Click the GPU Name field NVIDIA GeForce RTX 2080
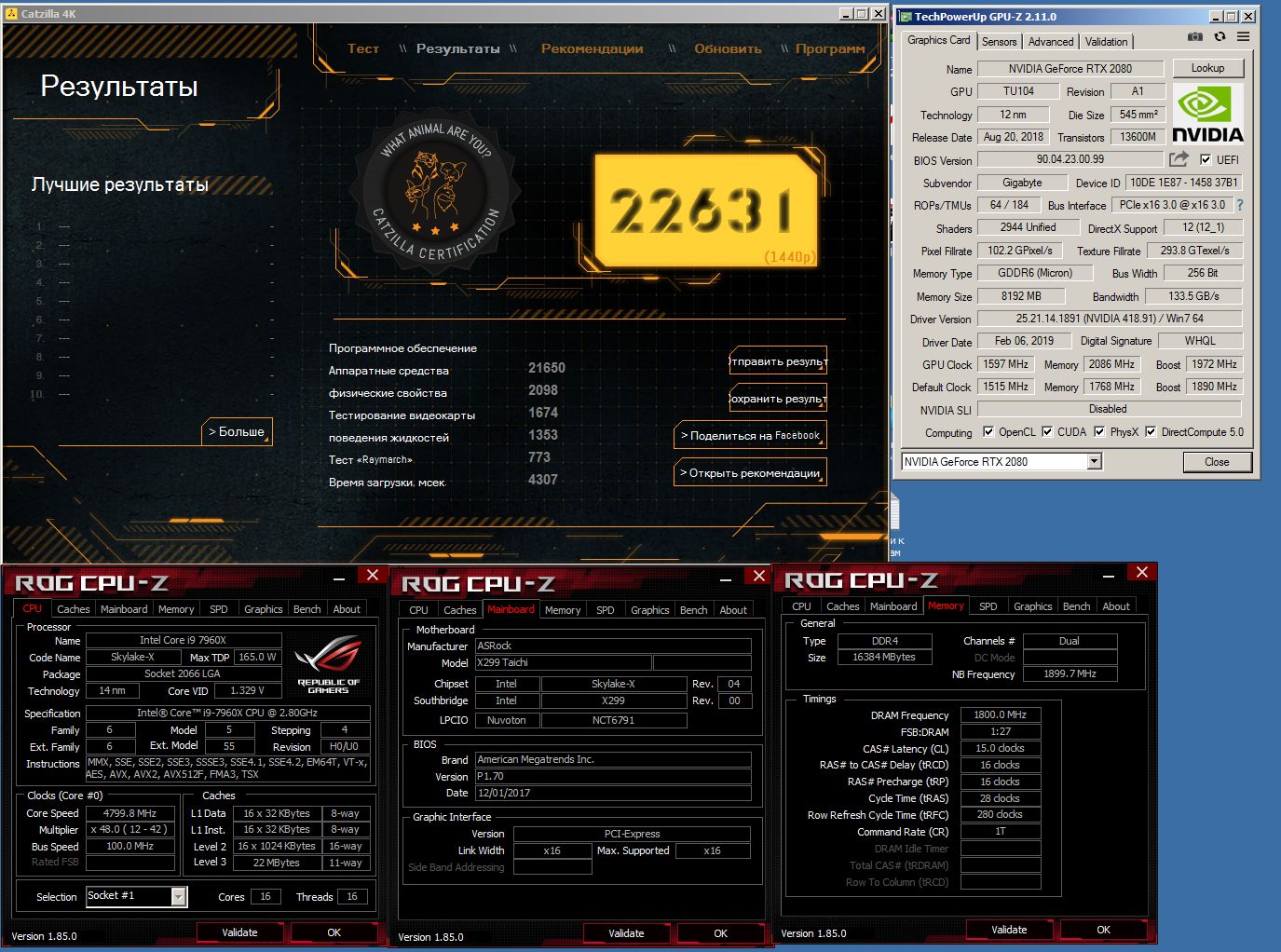Screen dimensions: 1281x952 pos(1070,68)
